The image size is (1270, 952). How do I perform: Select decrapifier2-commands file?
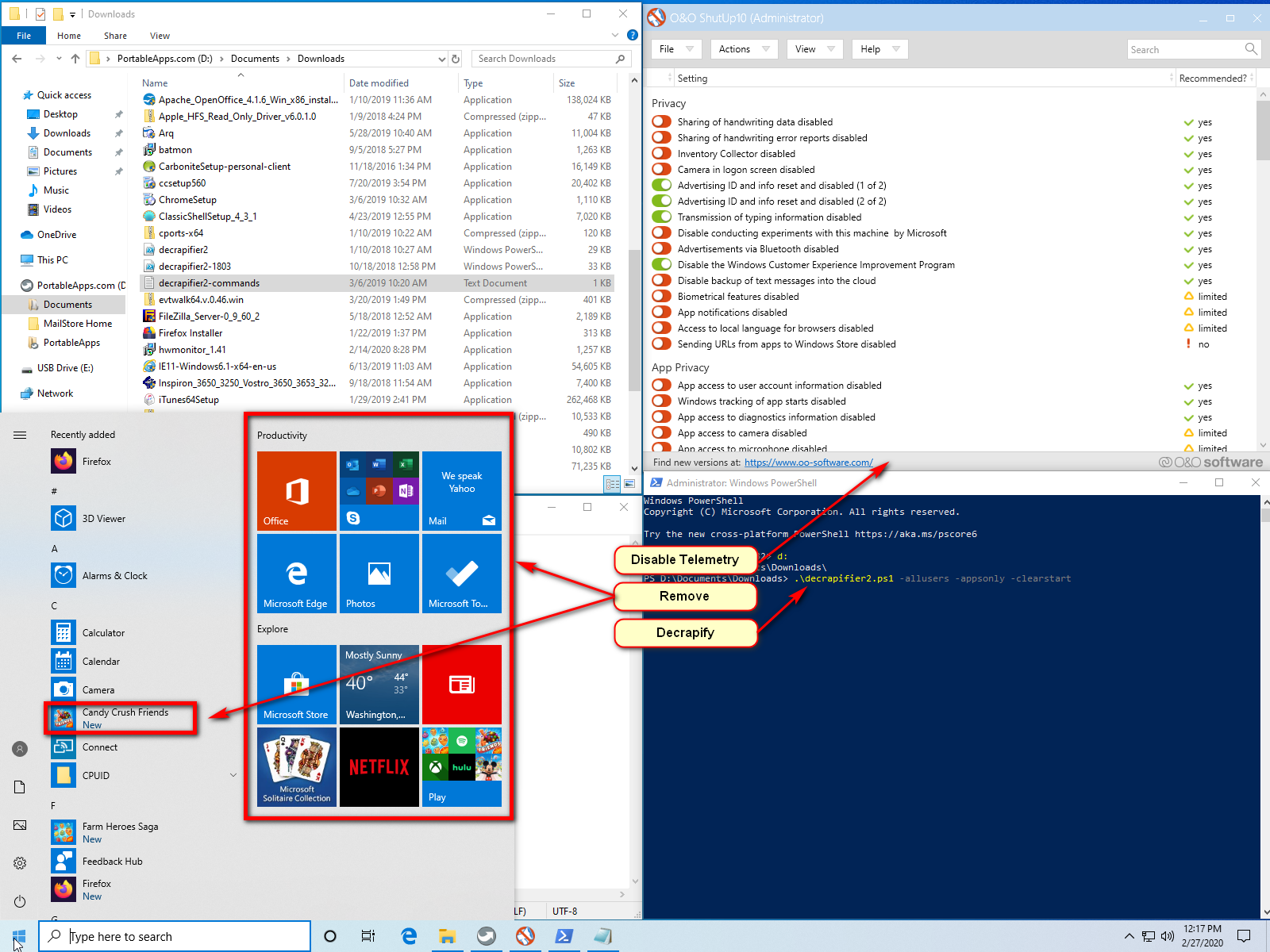coord(377,283)
